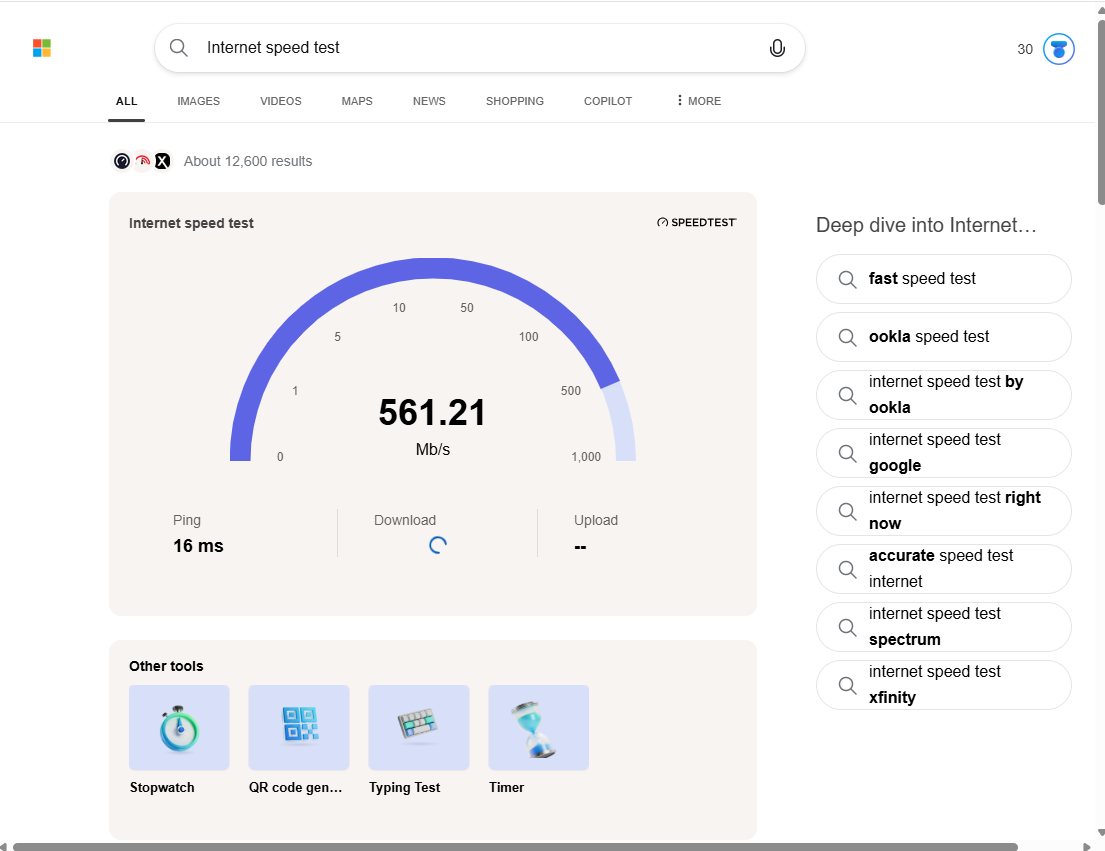Click search icon of ookla speed test suggestion

pyautogui.click(x=847, y=337)
